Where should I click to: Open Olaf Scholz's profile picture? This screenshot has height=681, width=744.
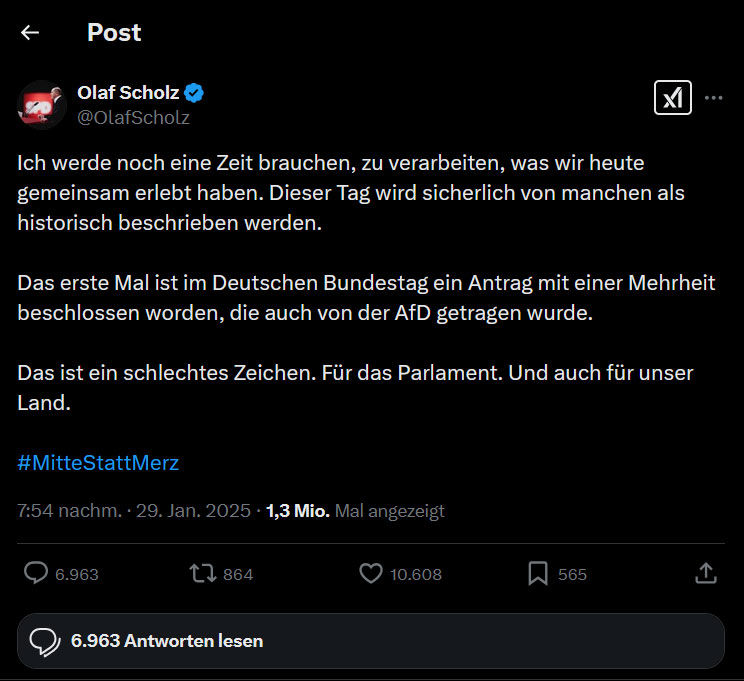(41, 104)
